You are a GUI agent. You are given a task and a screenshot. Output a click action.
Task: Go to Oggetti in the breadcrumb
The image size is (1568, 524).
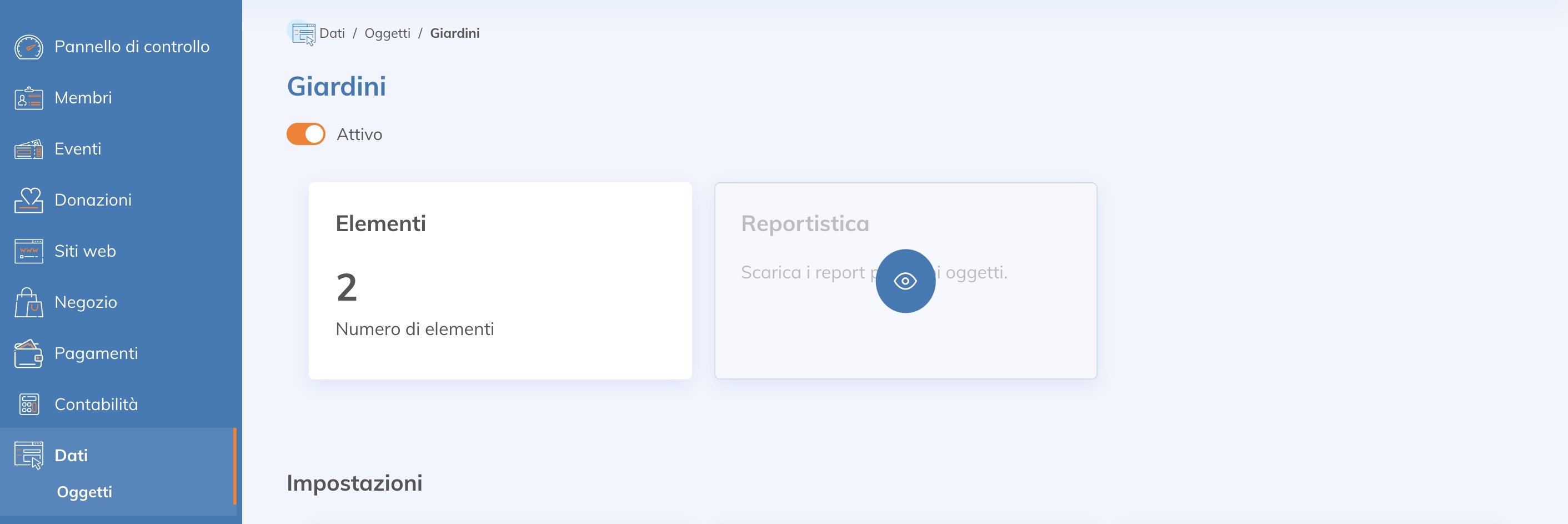(x=387, y=33)
